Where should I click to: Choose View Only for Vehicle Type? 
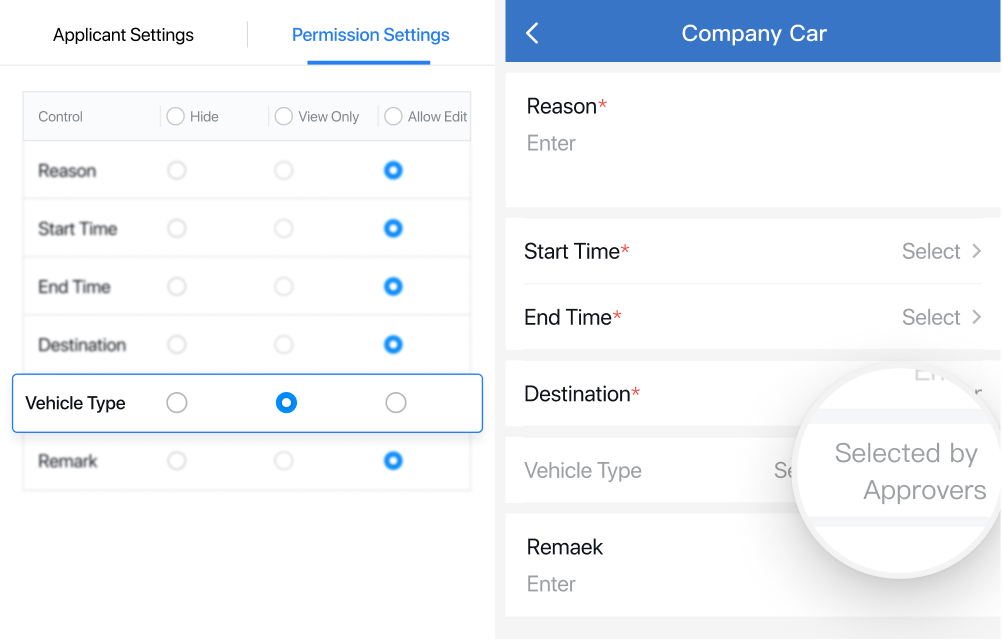(286, 403)
